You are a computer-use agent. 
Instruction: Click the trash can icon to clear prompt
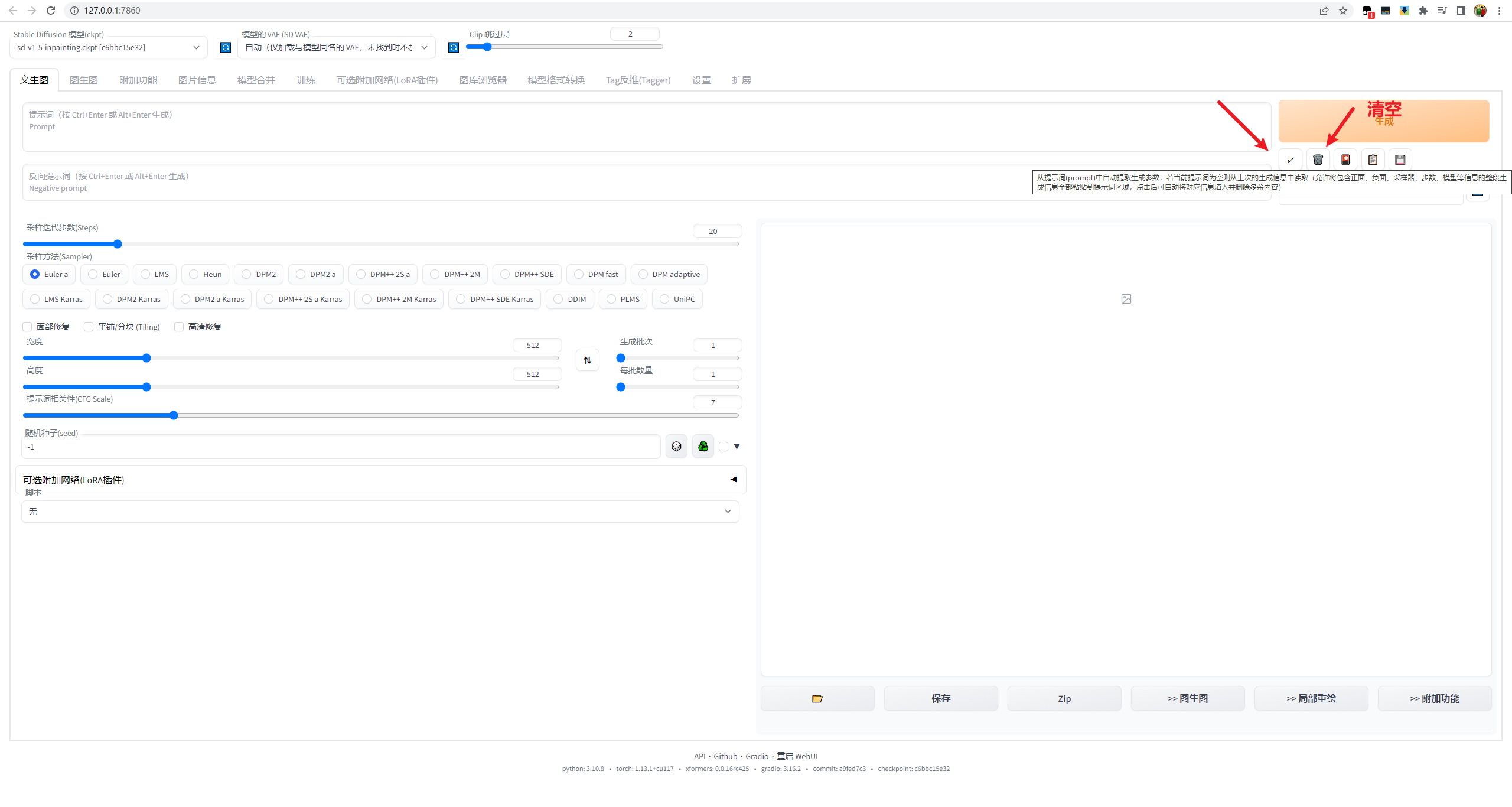pos(1318,160)
